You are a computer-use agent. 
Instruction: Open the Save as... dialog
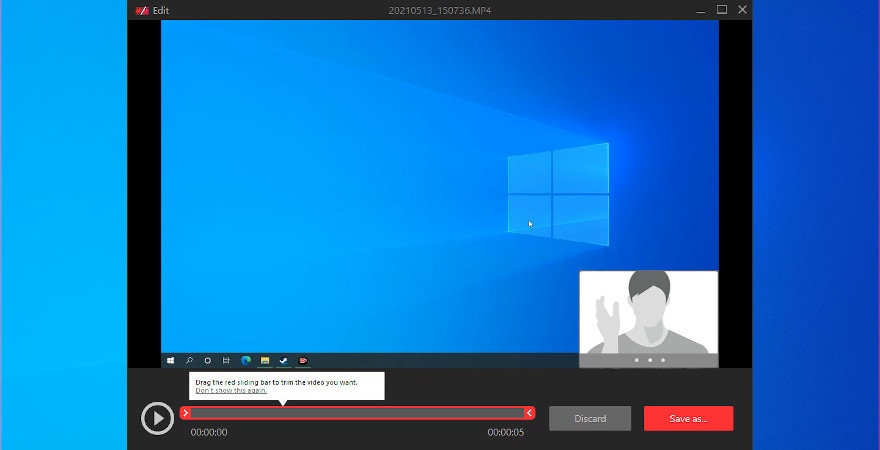[x=688, y=419]
